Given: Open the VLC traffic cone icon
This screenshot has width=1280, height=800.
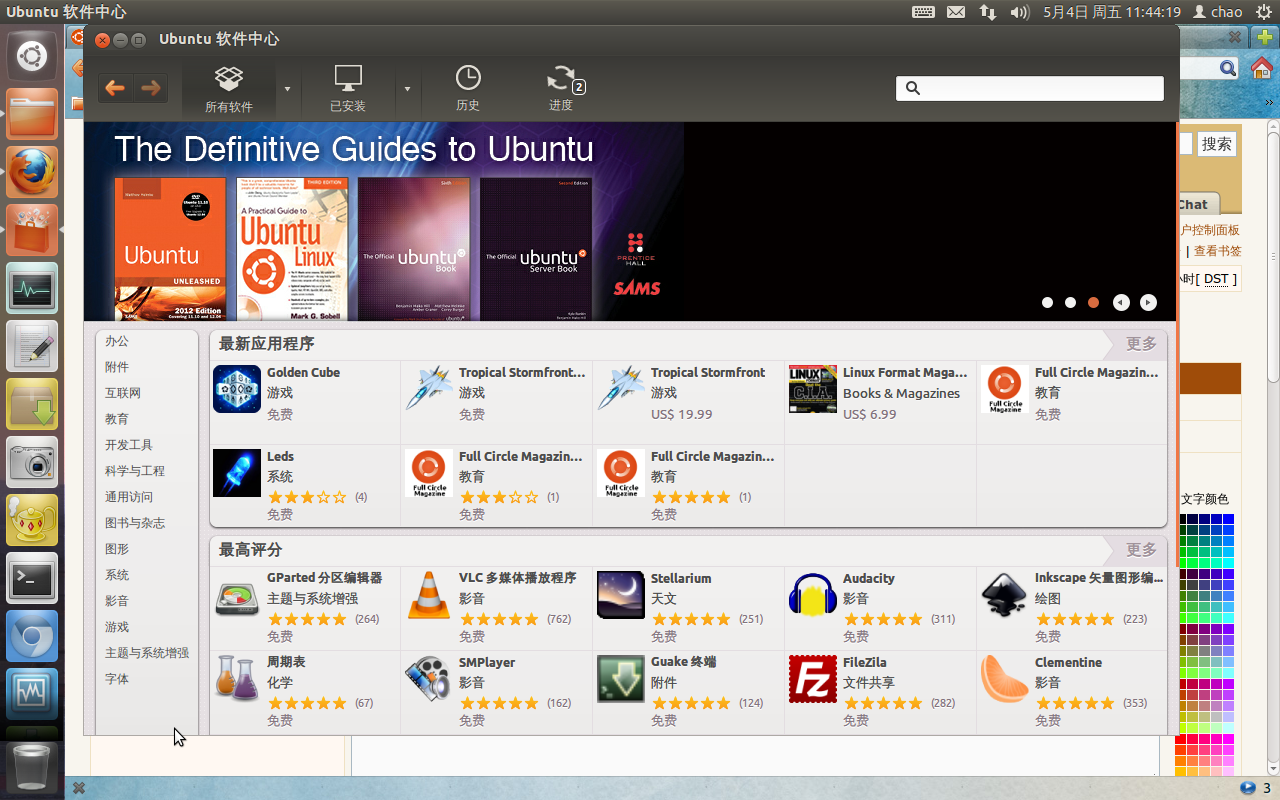Looking at the screenshot, I should 429,595.
